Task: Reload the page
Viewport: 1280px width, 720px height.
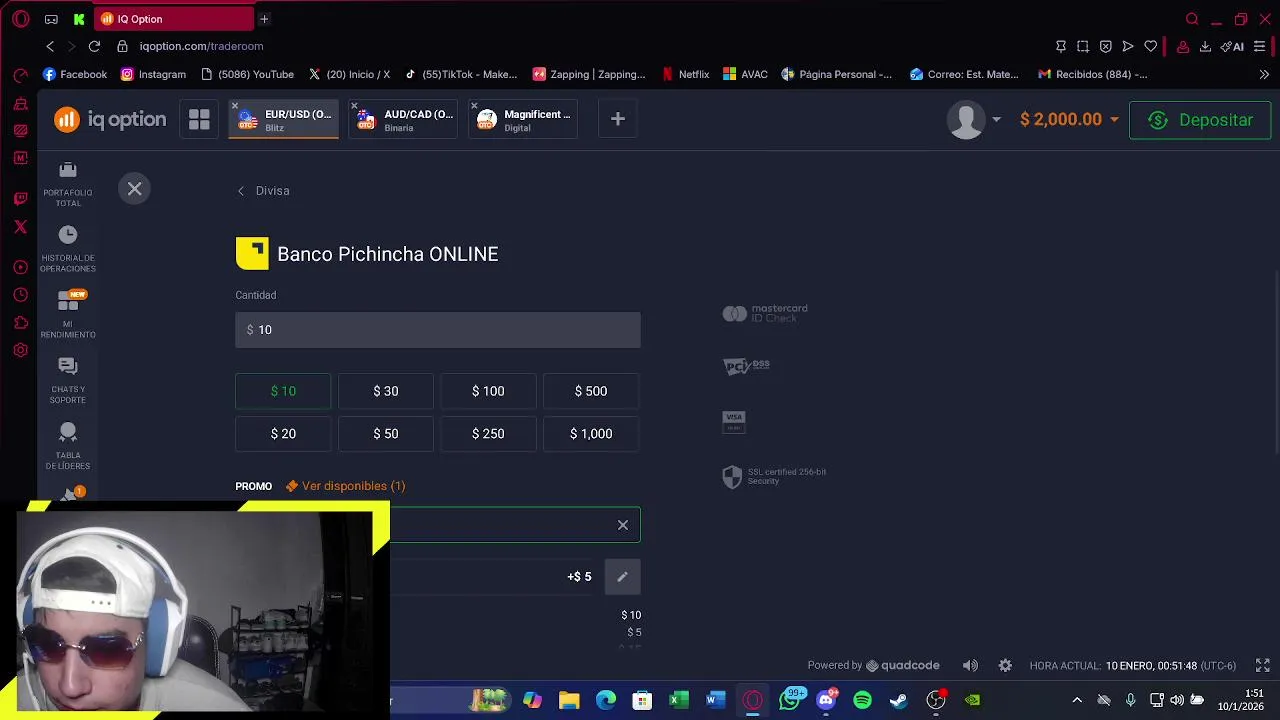Action: (94, 46)
